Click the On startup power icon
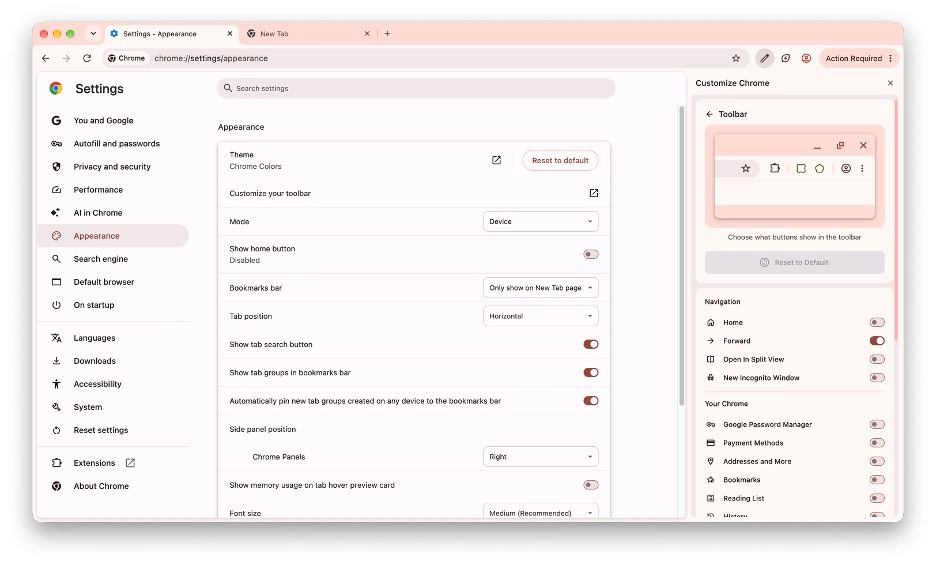This screenshot has width=936, height=566. [x=56, y=304]
